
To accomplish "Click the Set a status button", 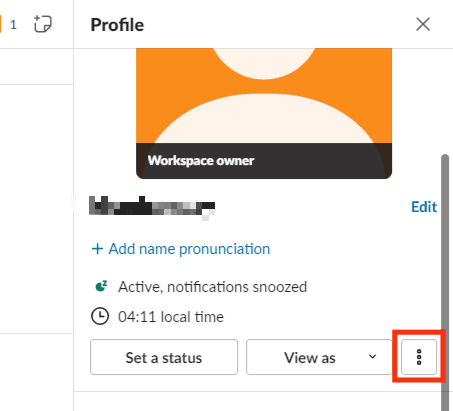I will pyautogui.click(x=164, y=357).
